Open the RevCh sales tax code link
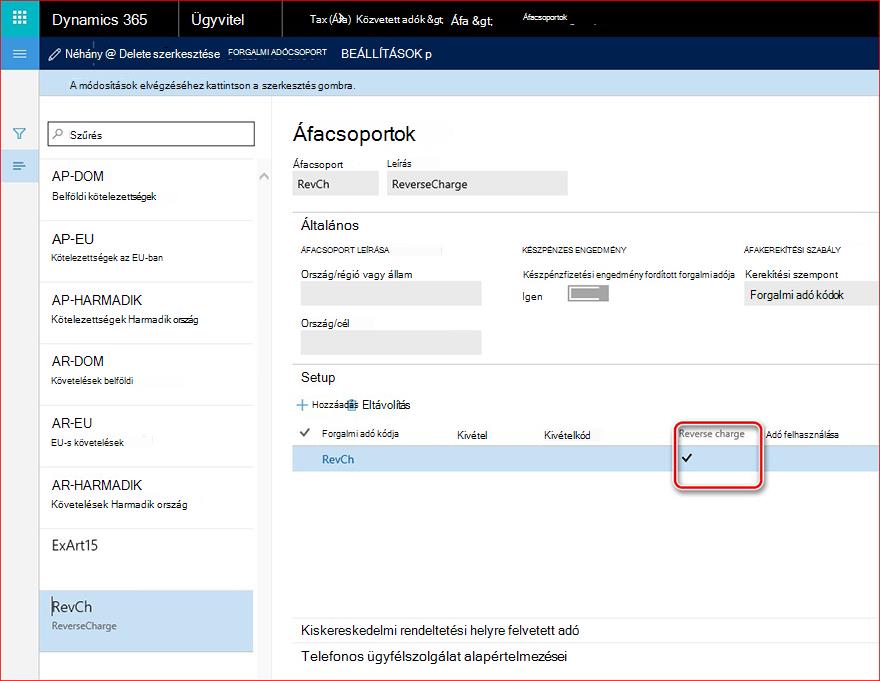 338,459
